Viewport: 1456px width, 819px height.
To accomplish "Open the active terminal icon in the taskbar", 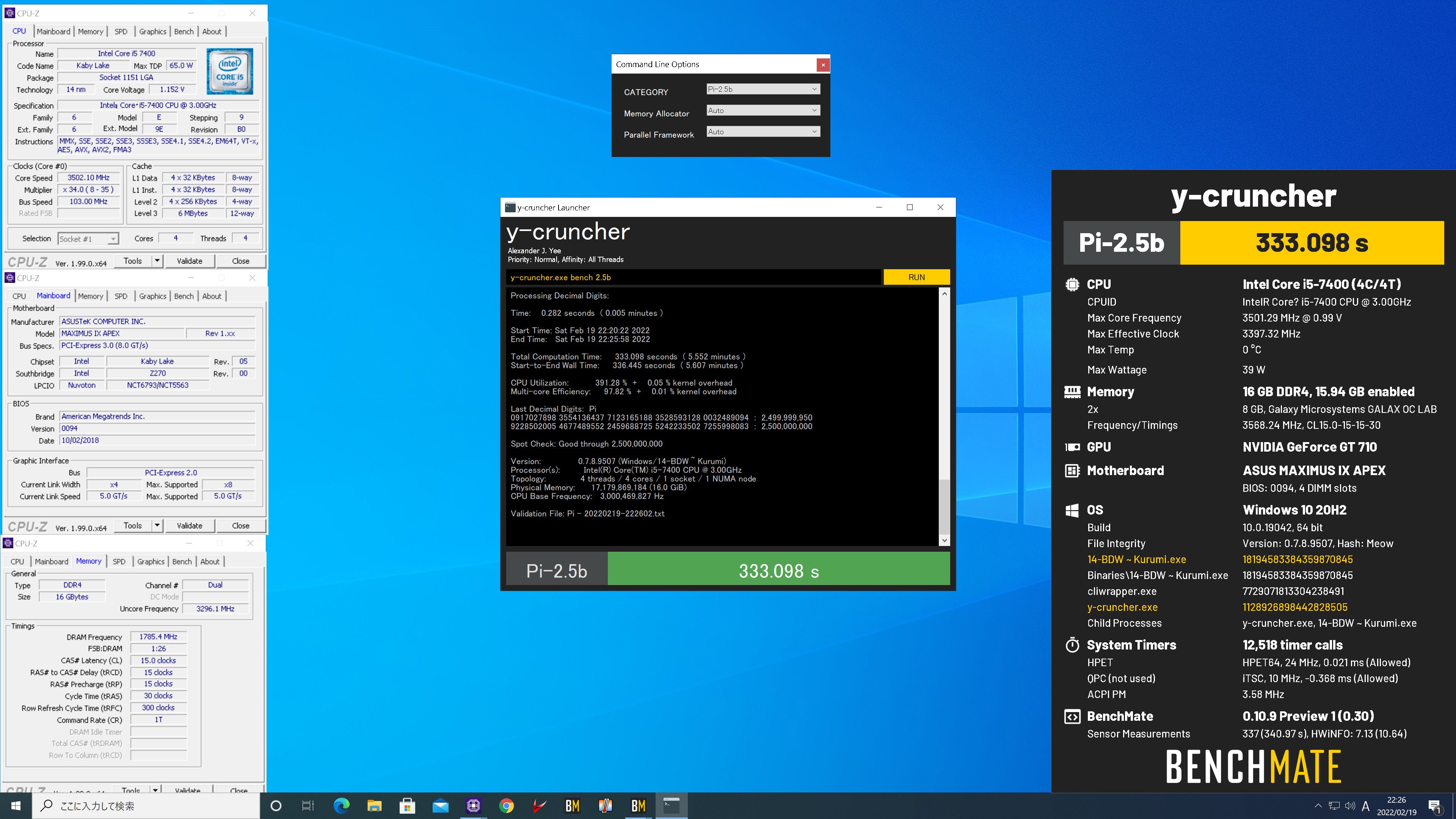I will [x=671, y=805].
